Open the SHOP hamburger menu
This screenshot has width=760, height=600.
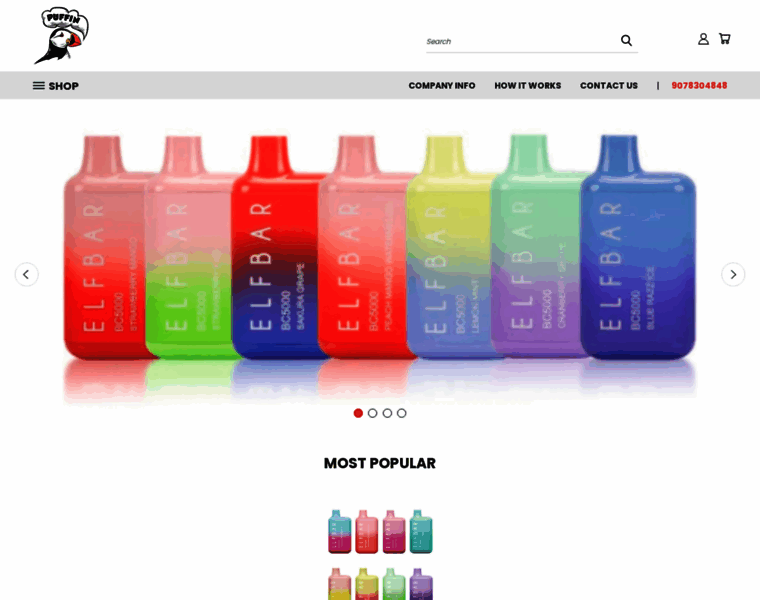click(x=56, y=86)
